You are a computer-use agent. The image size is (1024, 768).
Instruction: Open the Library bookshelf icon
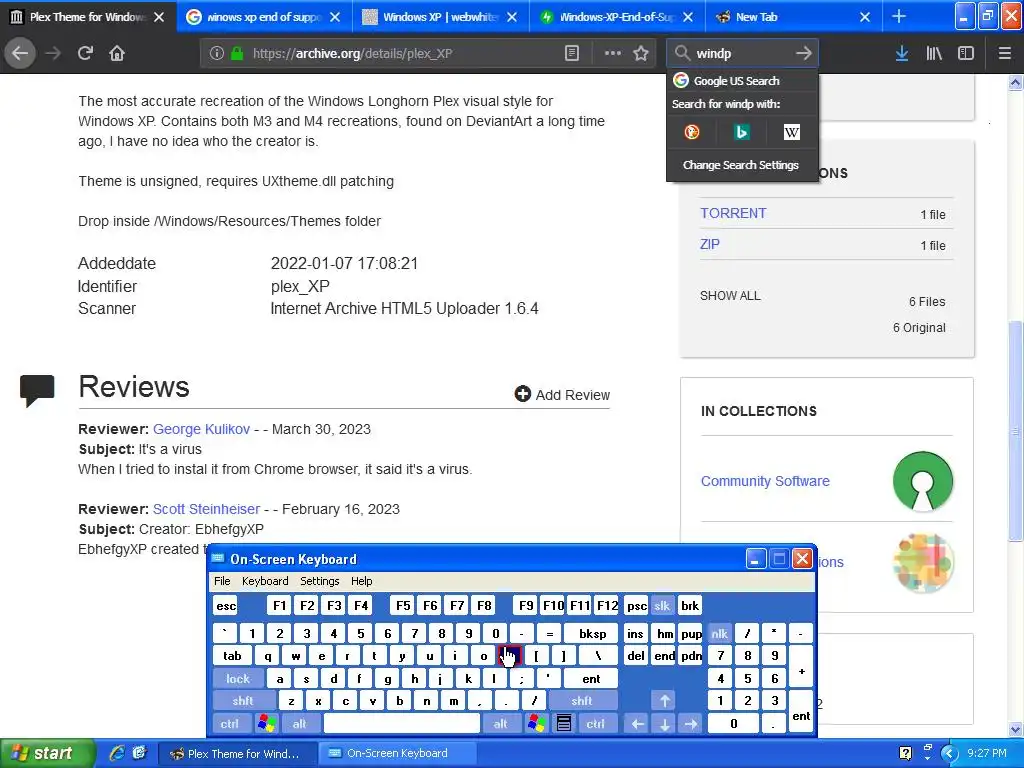pos(934,54)
